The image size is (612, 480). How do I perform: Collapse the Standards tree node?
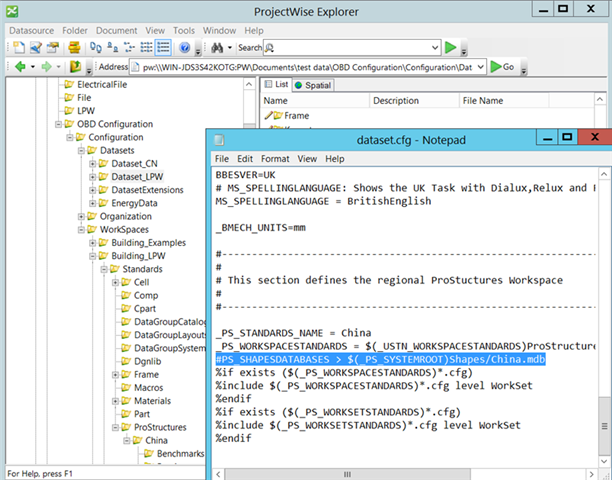(x=104, y=269)
